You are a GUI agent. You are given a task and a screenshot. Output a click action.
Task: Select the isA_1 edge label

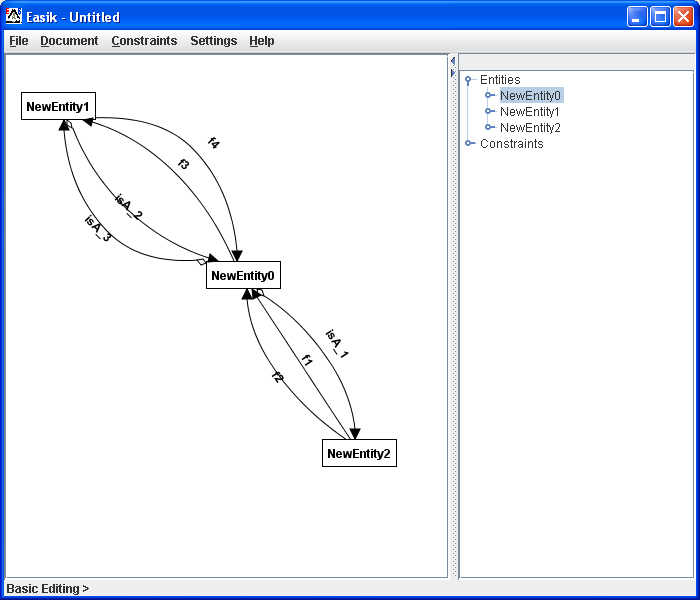pyautogui.click(x=337, y=344)
